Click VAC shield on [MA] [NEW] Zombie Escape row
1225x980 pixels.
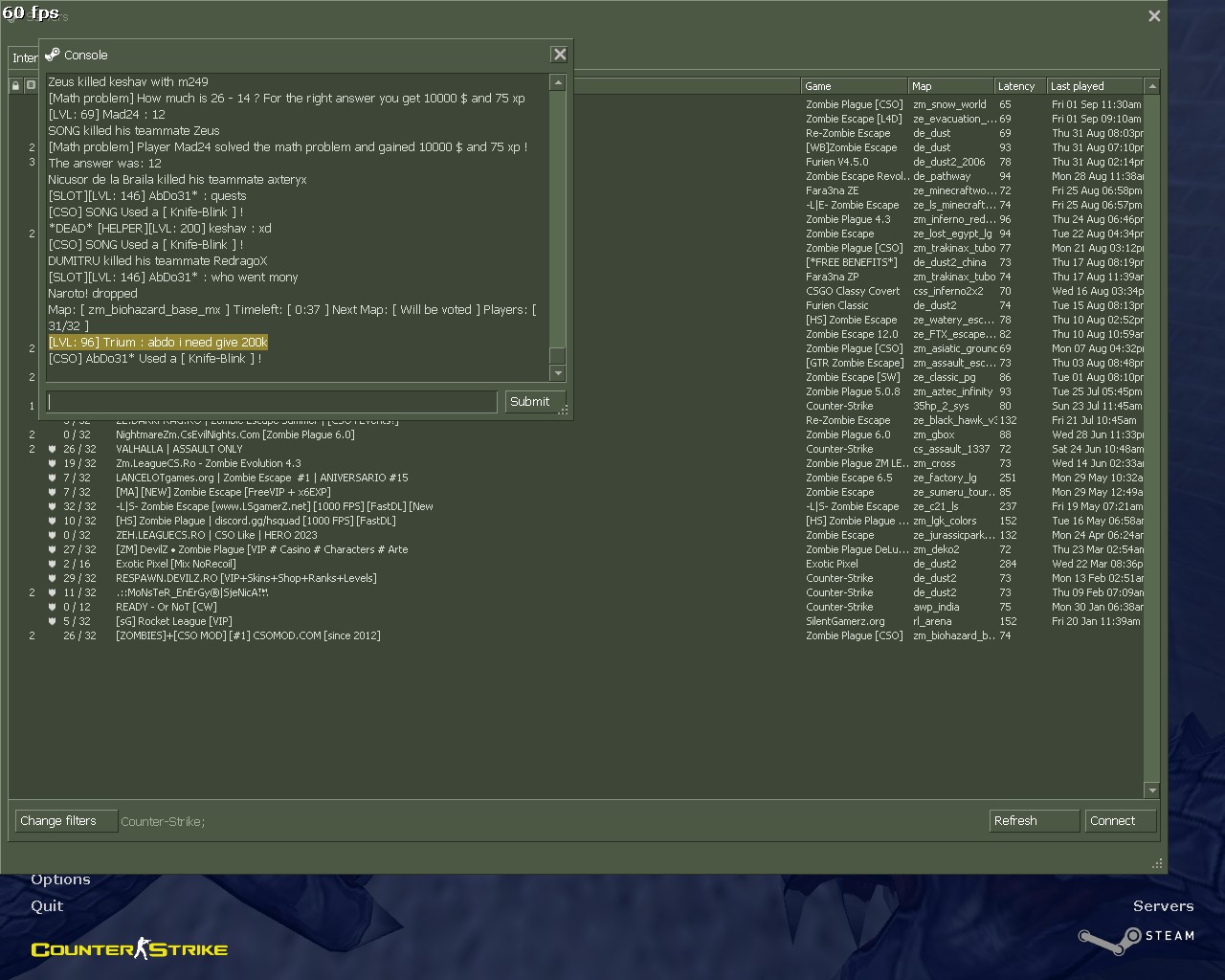pyautogui.click(x=52, y=492)
